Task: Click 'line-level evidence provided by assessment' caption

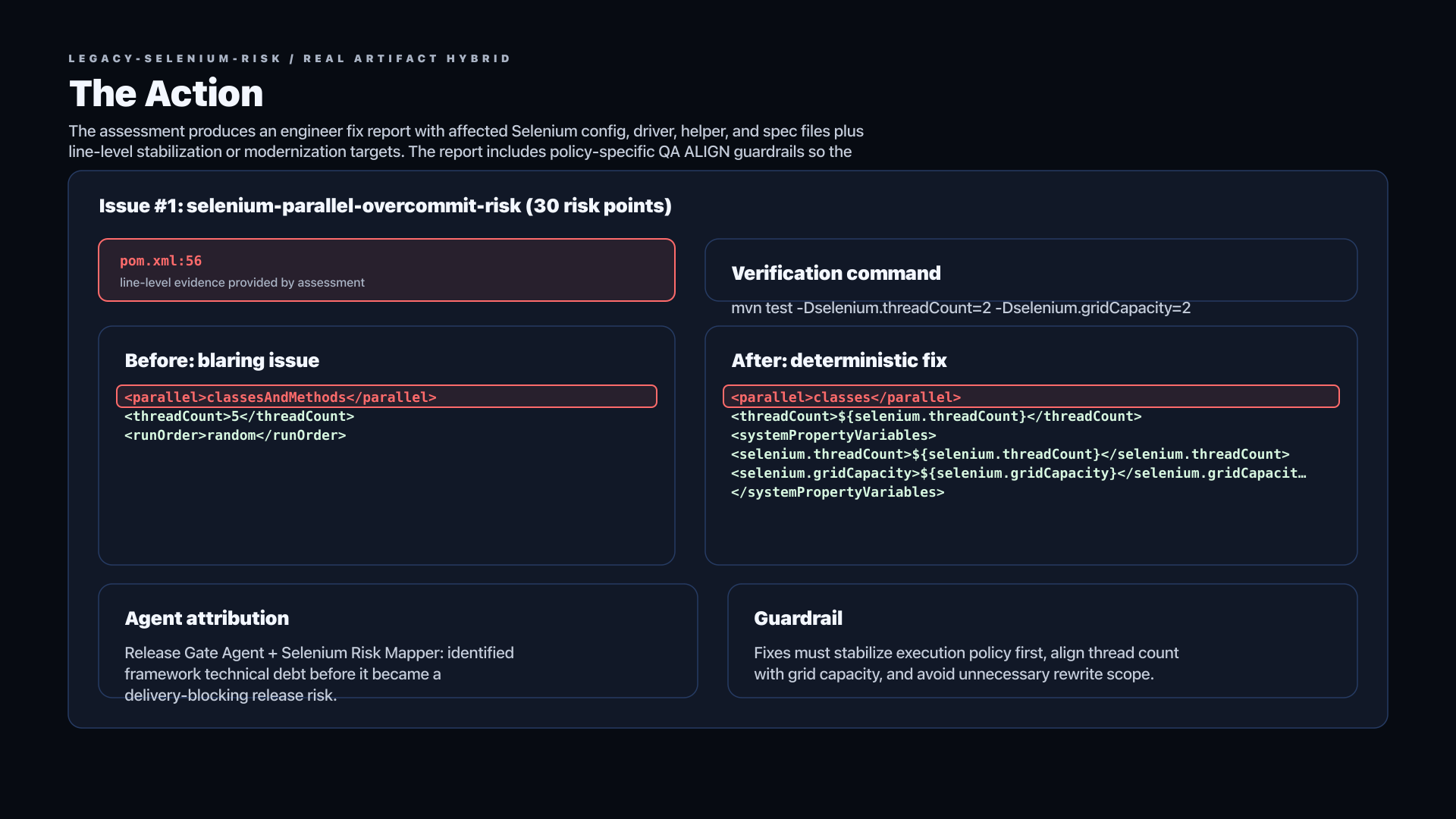Action: click(x=242, y=282)
